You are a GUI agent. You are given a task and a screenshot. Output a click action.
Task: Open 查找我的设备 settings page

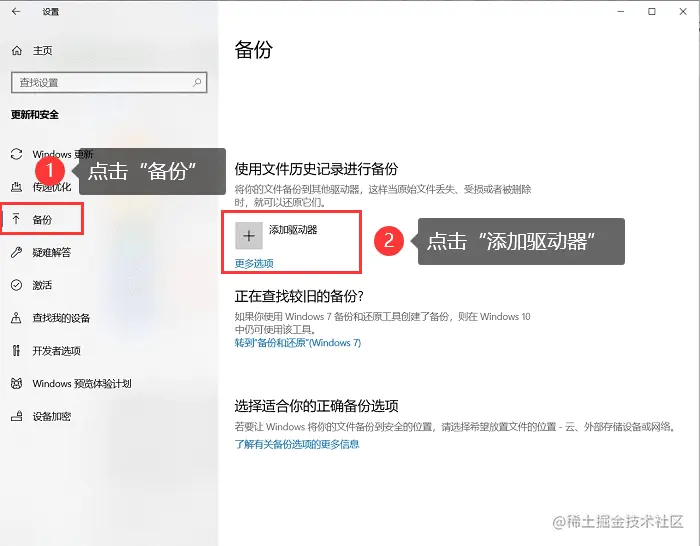(x=61, y=318)
